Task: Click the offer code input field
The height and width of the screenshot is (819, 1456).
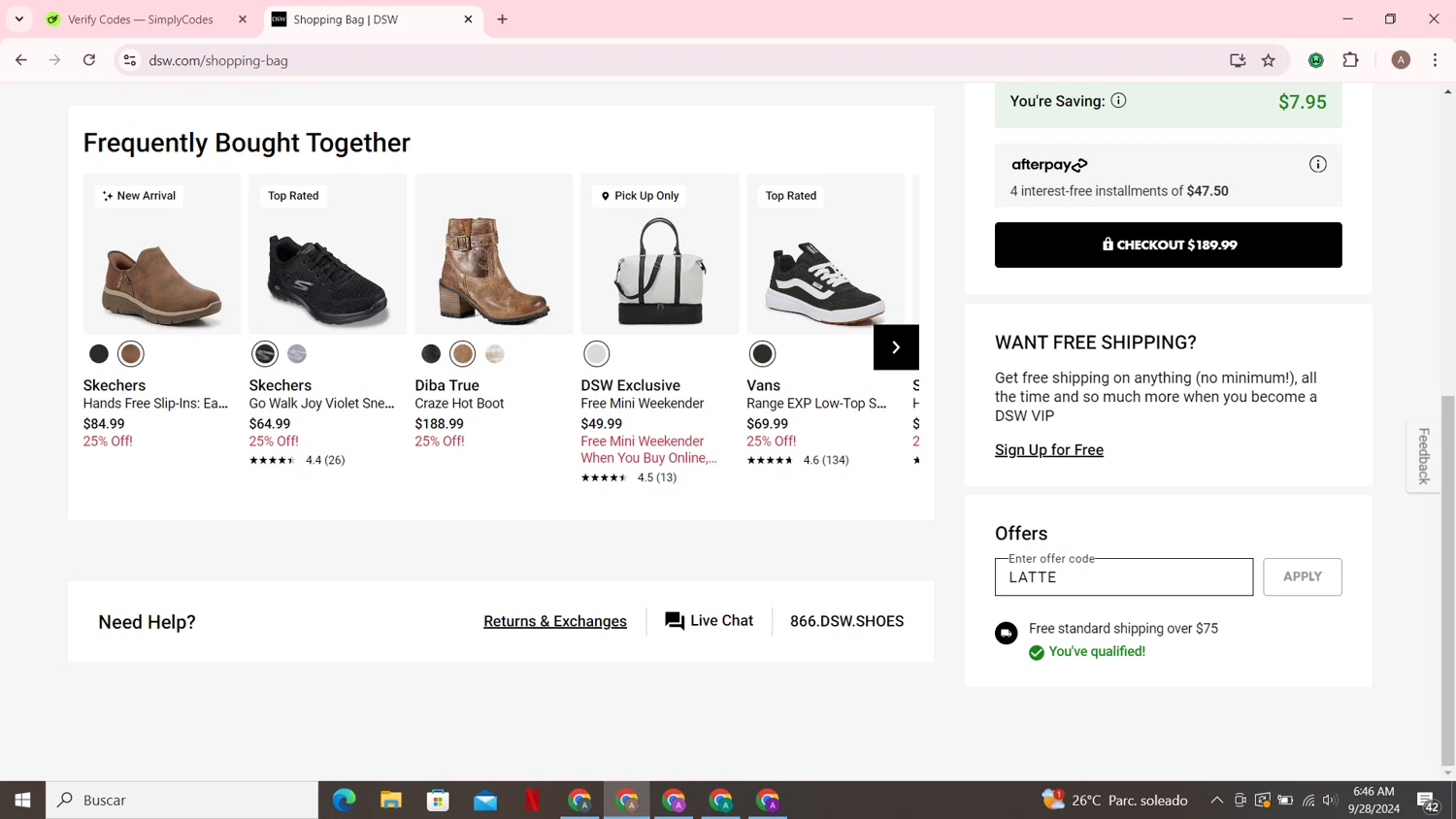Action: tap(1123, 576)
